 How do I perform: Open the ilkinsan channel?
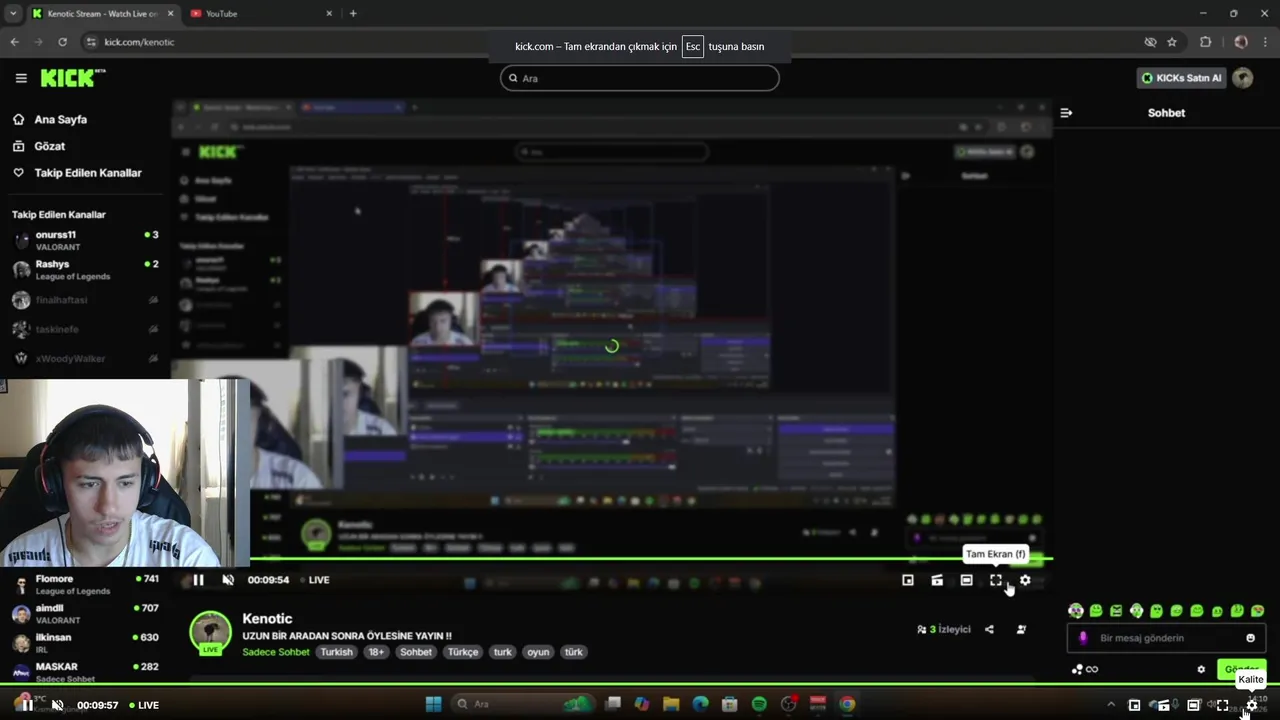(85, 643)
